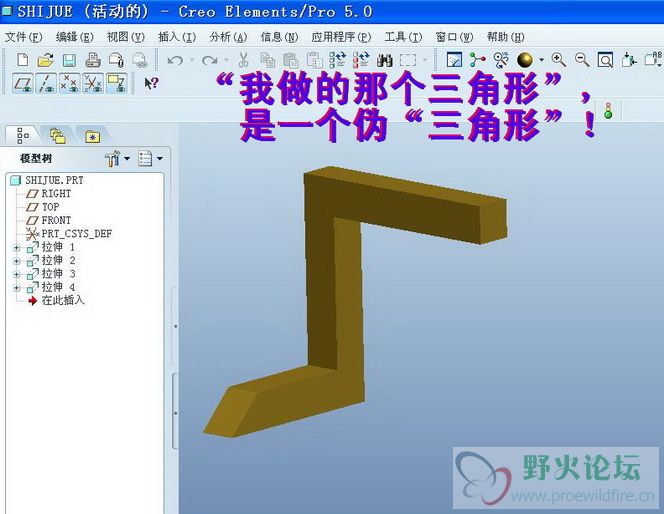The width and height of the screenshot is (664, 514).
Task: Click the Repaint screen icon
Action: [x=454, y=60]
